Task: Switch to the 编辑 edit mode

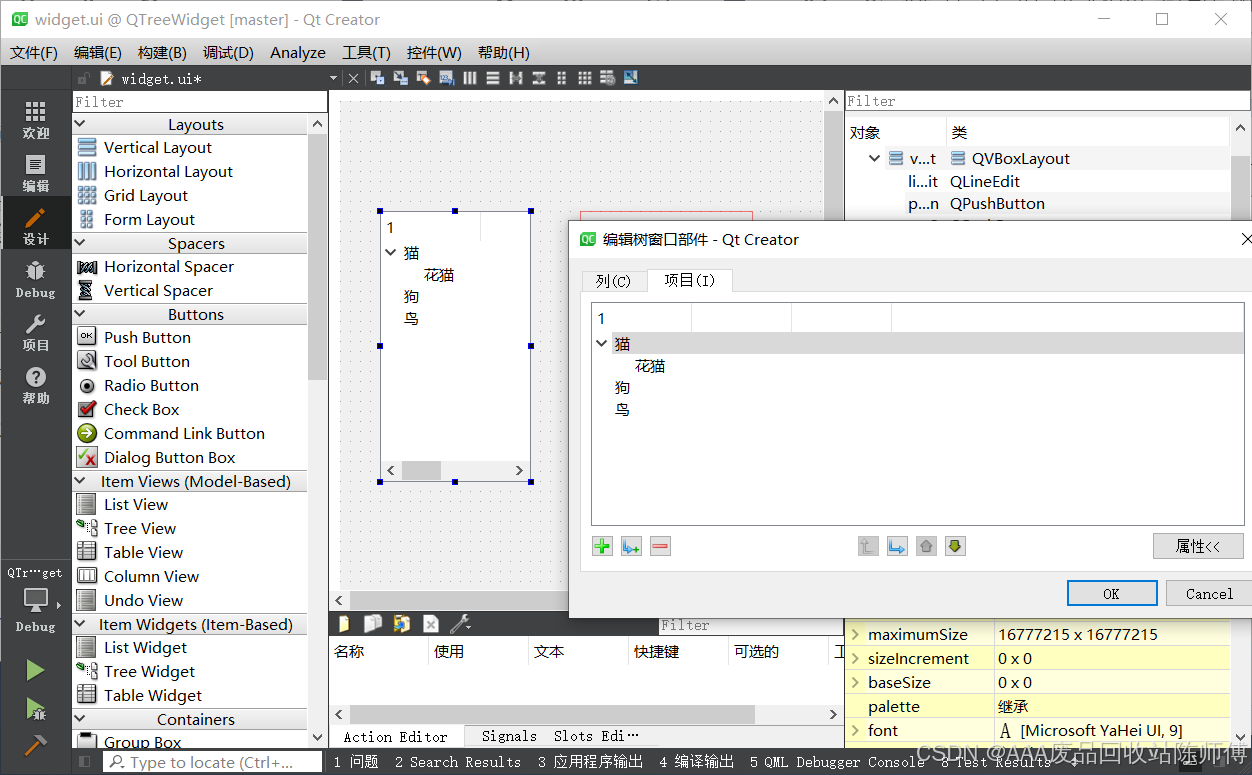Action: tap(36, 173)
